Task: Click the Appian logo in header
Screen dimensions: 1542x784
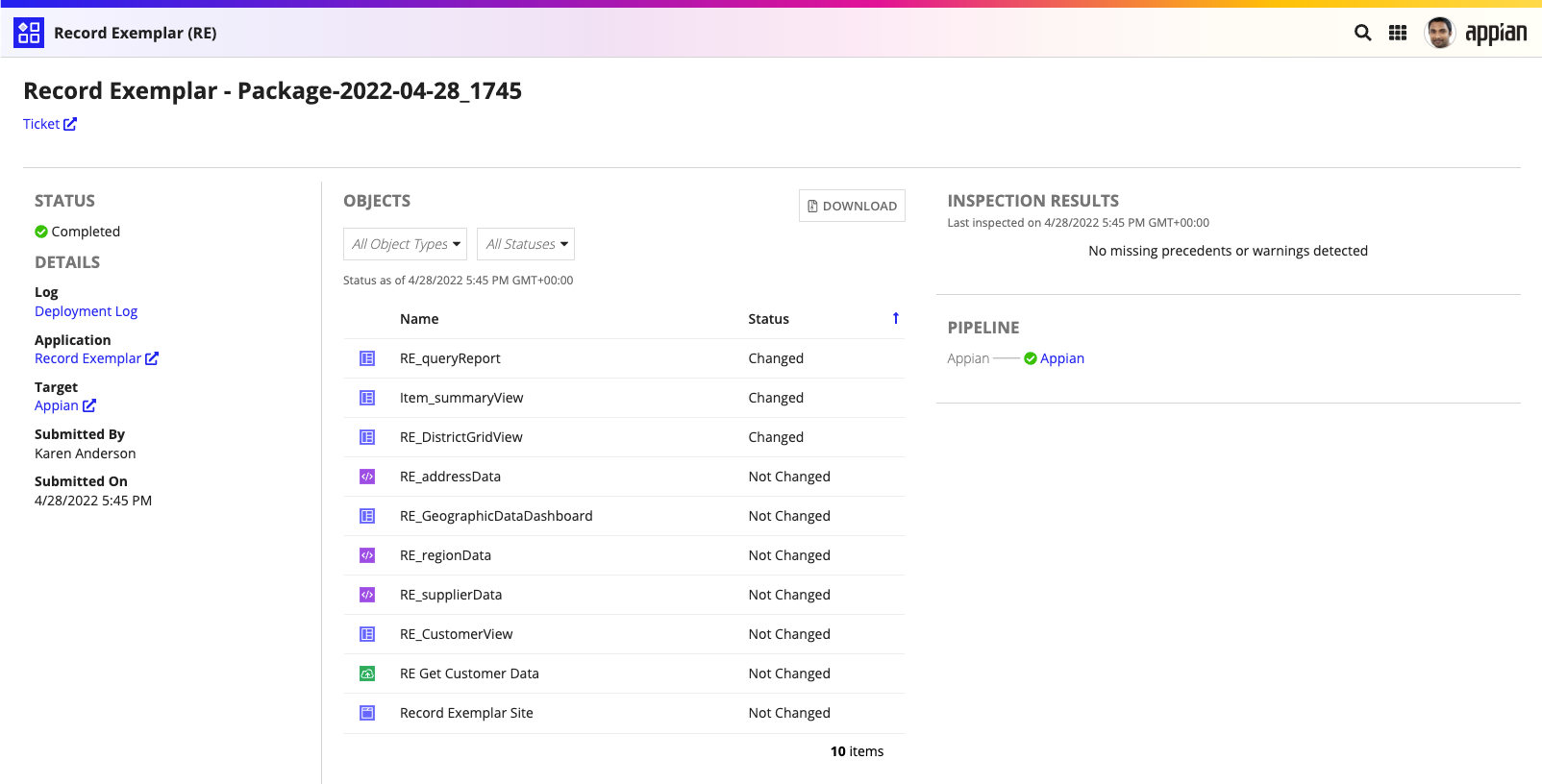Action: (x=1496, y=34)
